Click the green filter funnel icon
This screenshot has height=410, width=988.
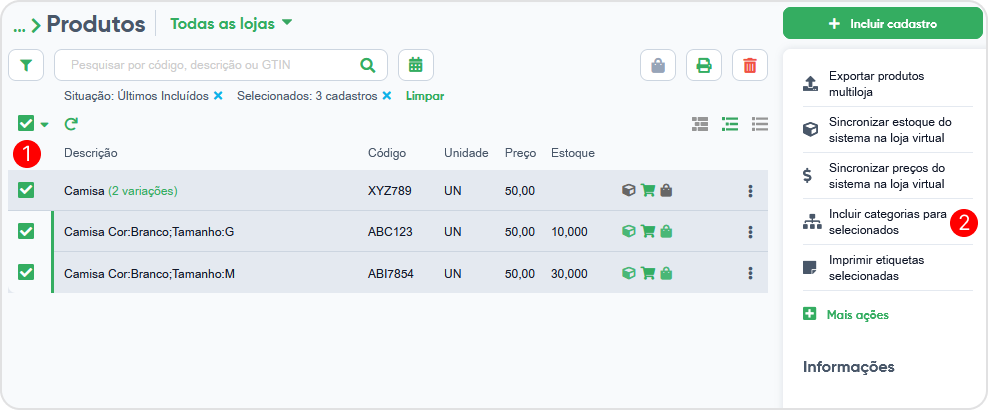click(26, 66)
